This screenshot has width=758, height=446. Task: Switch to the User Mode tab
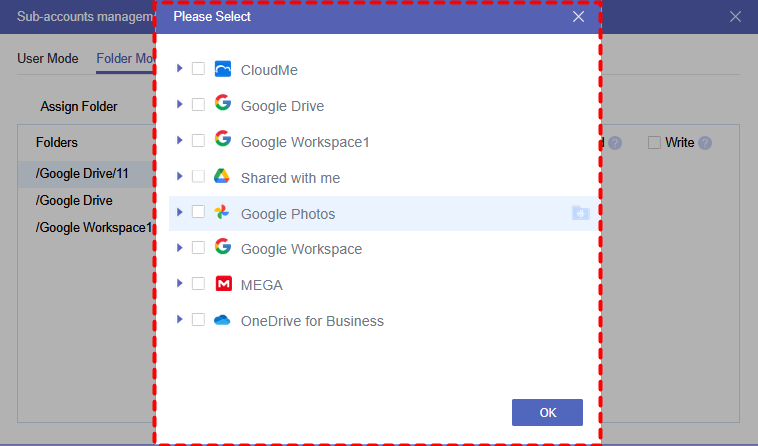[x=48, y=58]
